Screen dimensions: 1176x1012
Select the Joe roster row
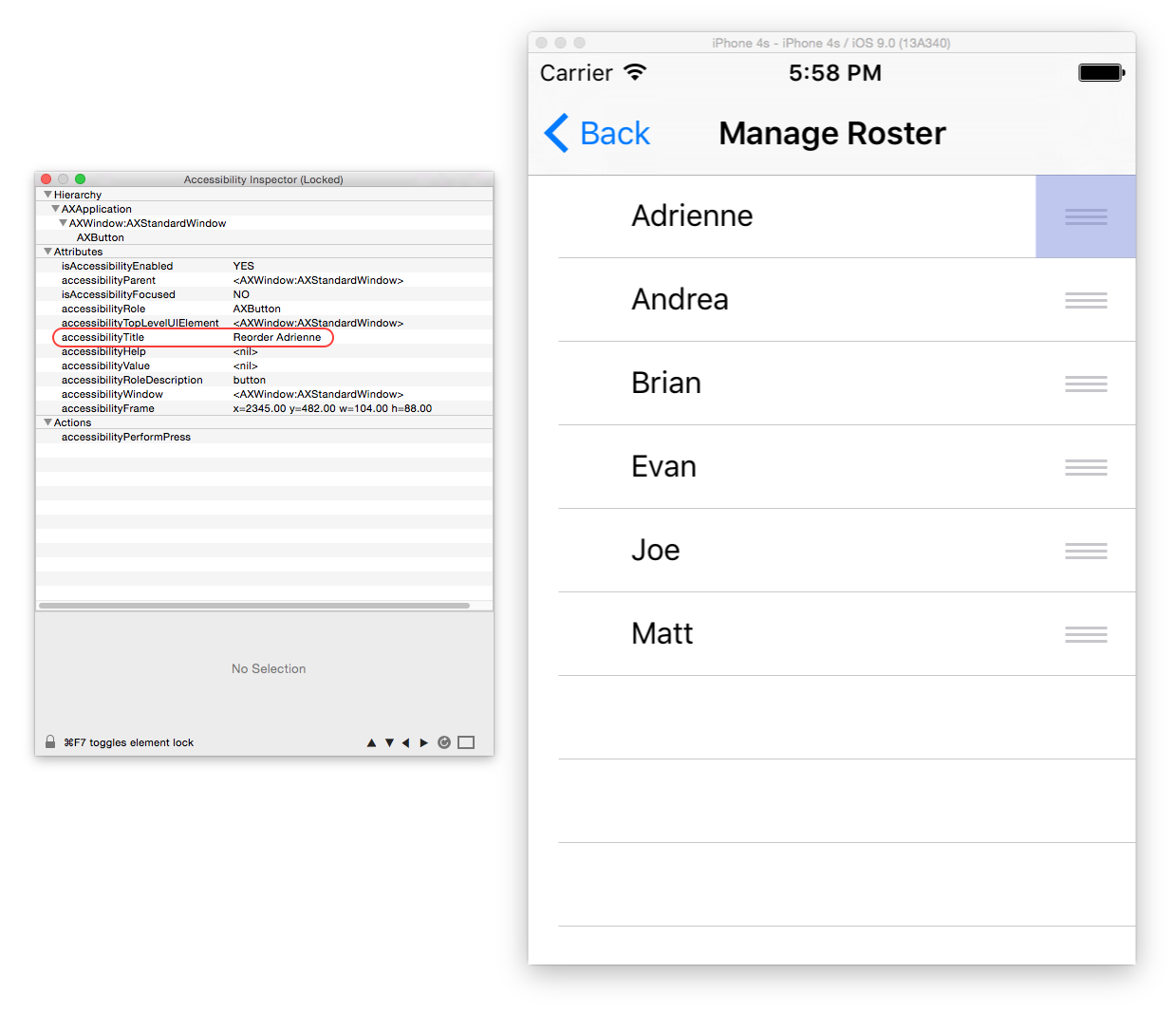click(x=831, y=551)
